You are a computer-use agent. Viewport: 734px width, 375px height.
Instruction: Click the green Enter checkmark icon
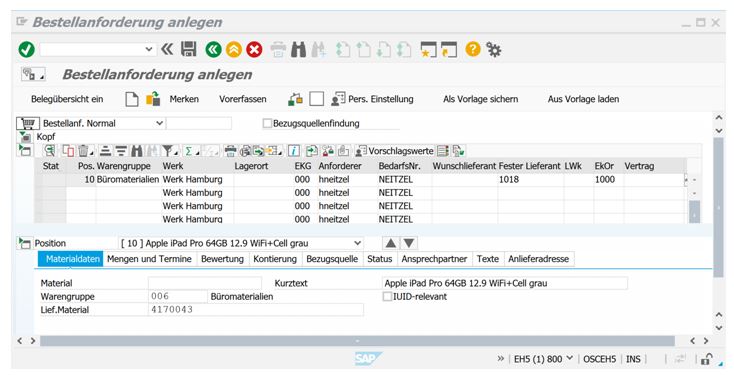[27, 49]
